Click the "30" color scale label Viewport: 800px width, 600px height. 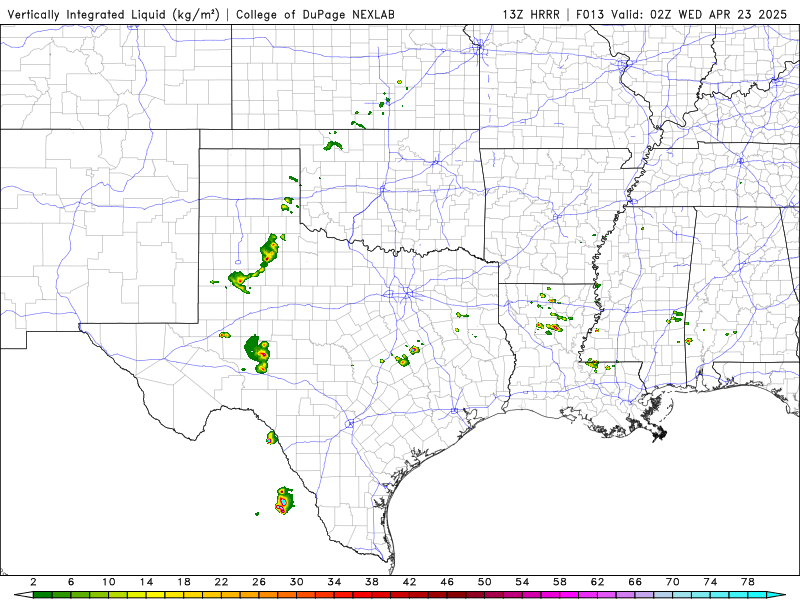pos(297,582)
